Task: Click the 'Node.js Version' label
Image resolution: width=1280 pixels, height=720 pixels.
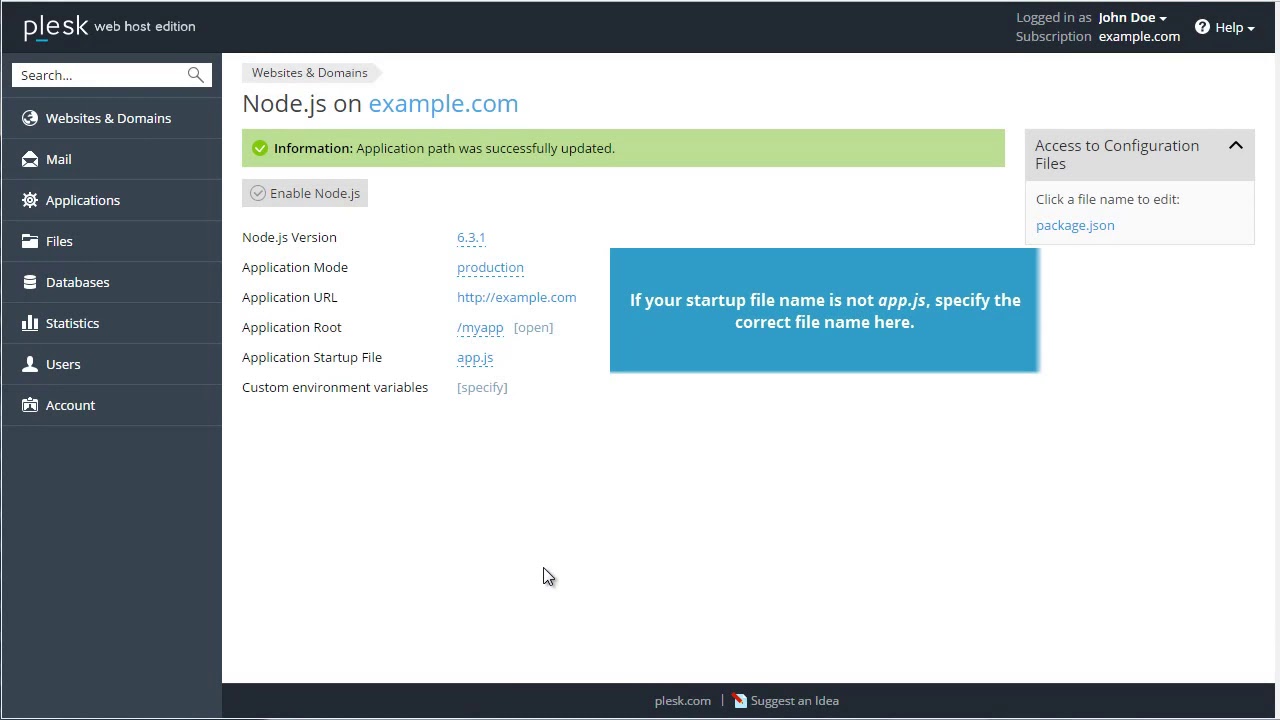Action: [289, 237]
